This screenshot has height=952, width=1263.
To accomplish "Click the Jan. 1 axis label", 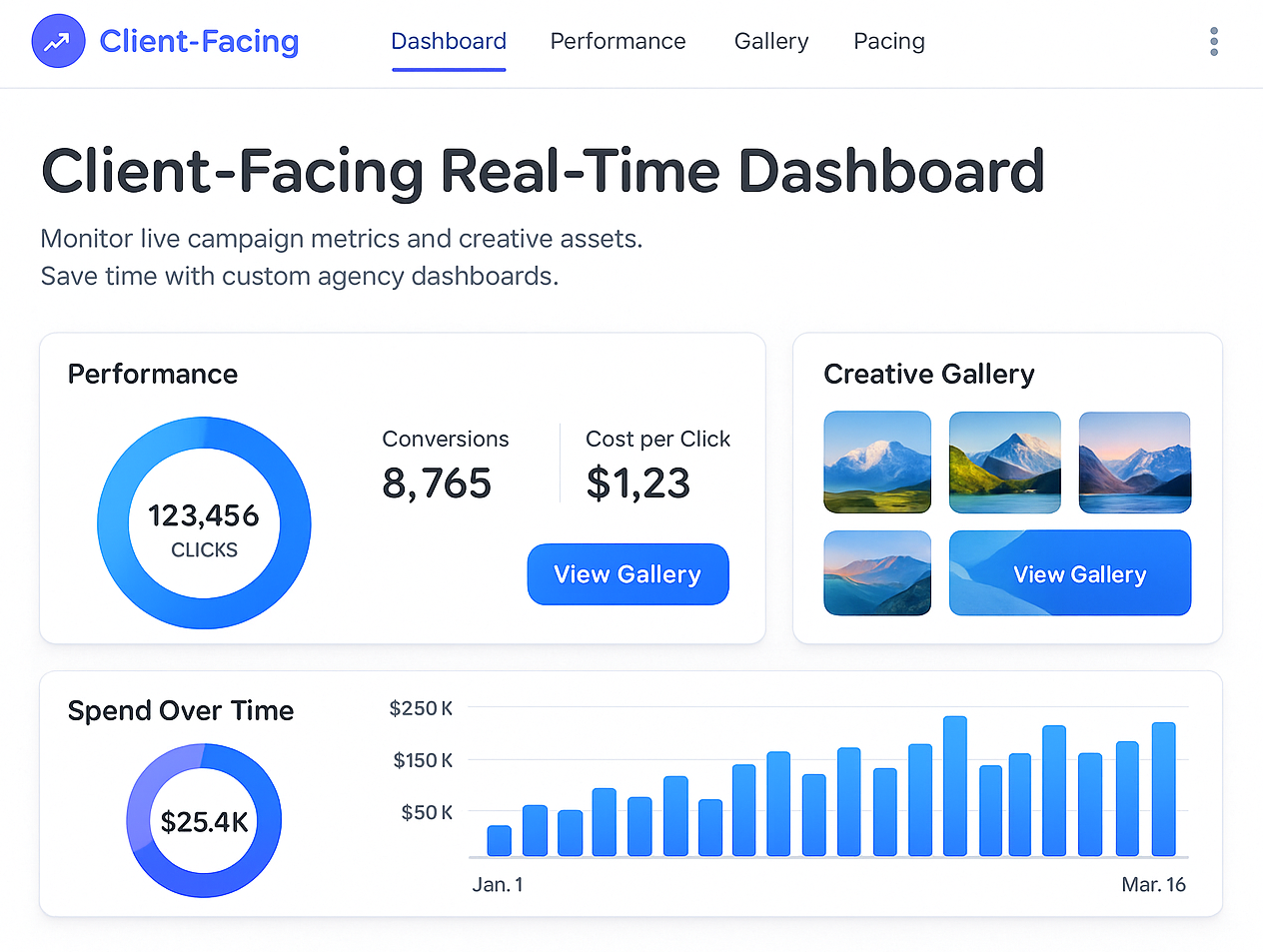I will pos(497,884).
